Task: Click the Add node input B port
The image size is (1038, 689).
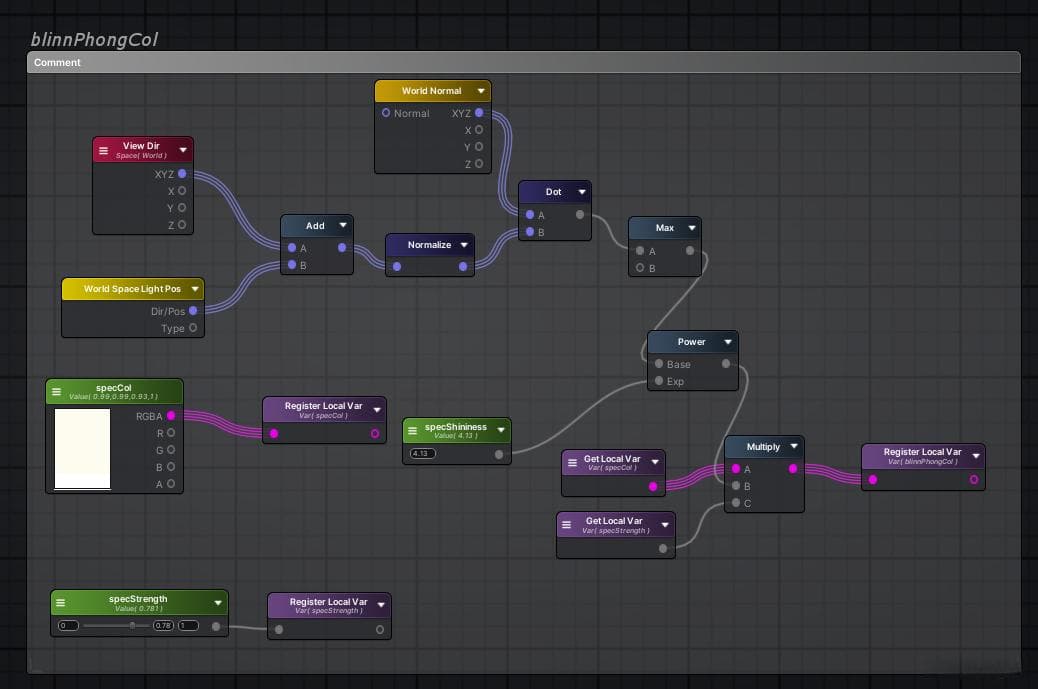Action: click(x=292, y=265)
